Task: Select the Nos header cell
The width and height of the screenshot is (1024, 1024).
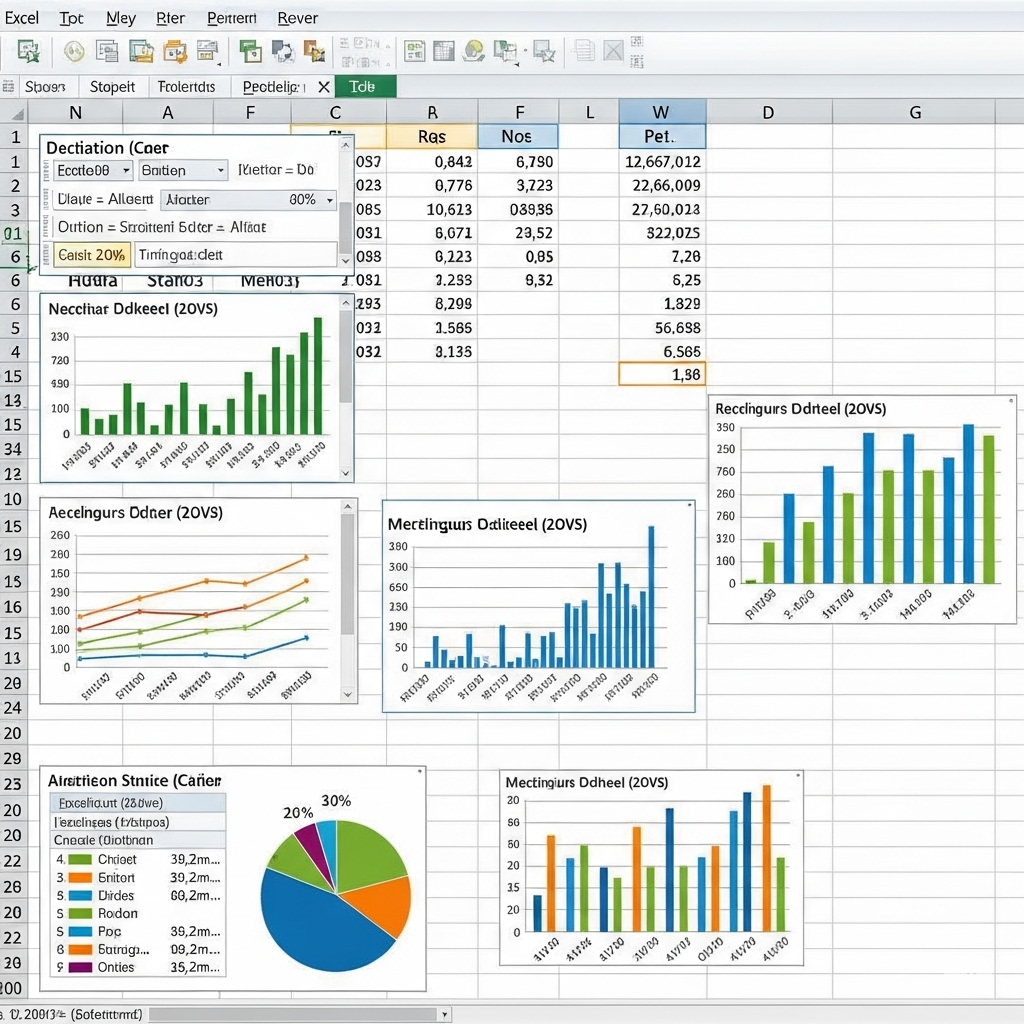Action: [x=518, y=136]
